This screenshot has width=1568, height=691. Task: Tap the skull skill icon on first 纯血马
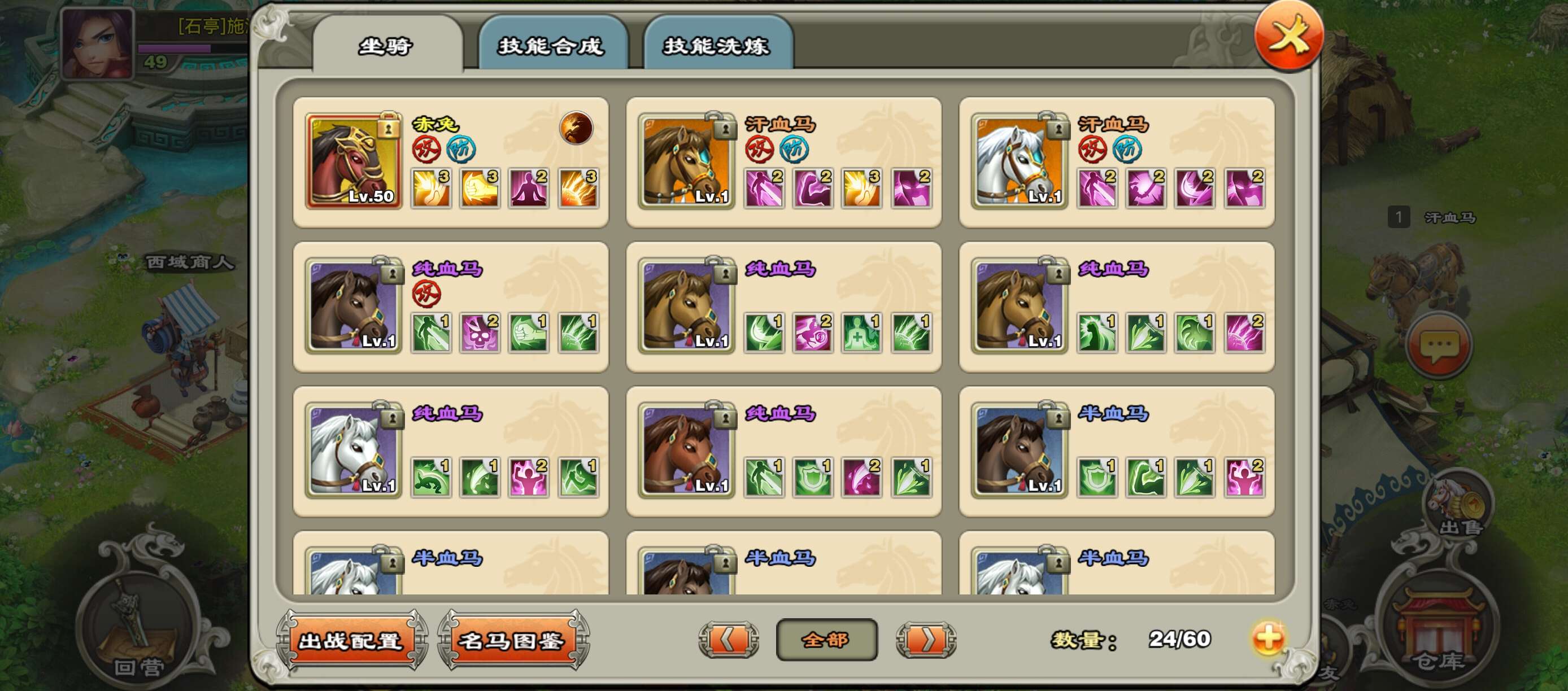[x=480, y=333]
